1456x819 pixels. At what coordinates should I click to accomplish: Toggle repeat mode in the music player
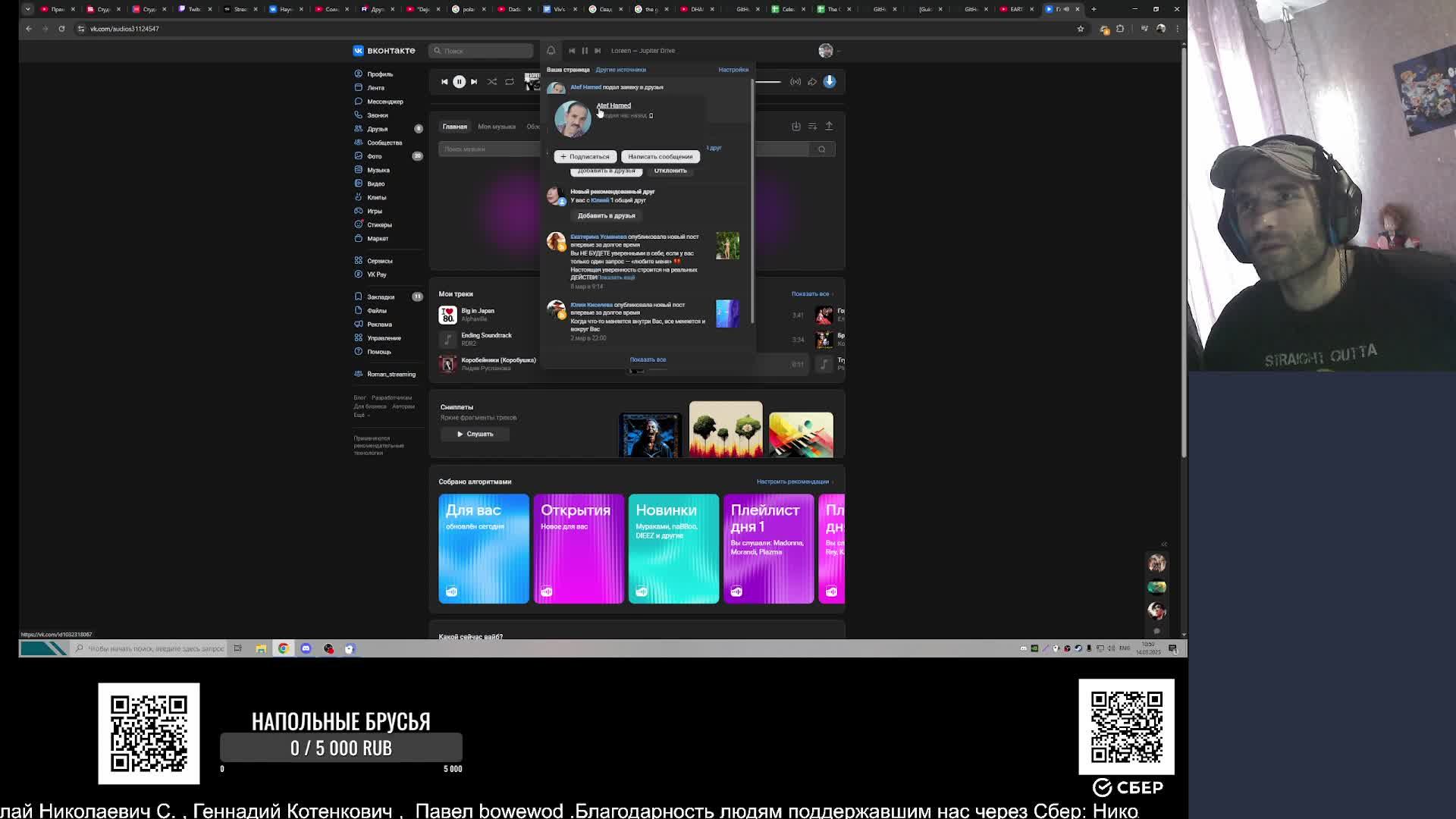tap(510, 82)
